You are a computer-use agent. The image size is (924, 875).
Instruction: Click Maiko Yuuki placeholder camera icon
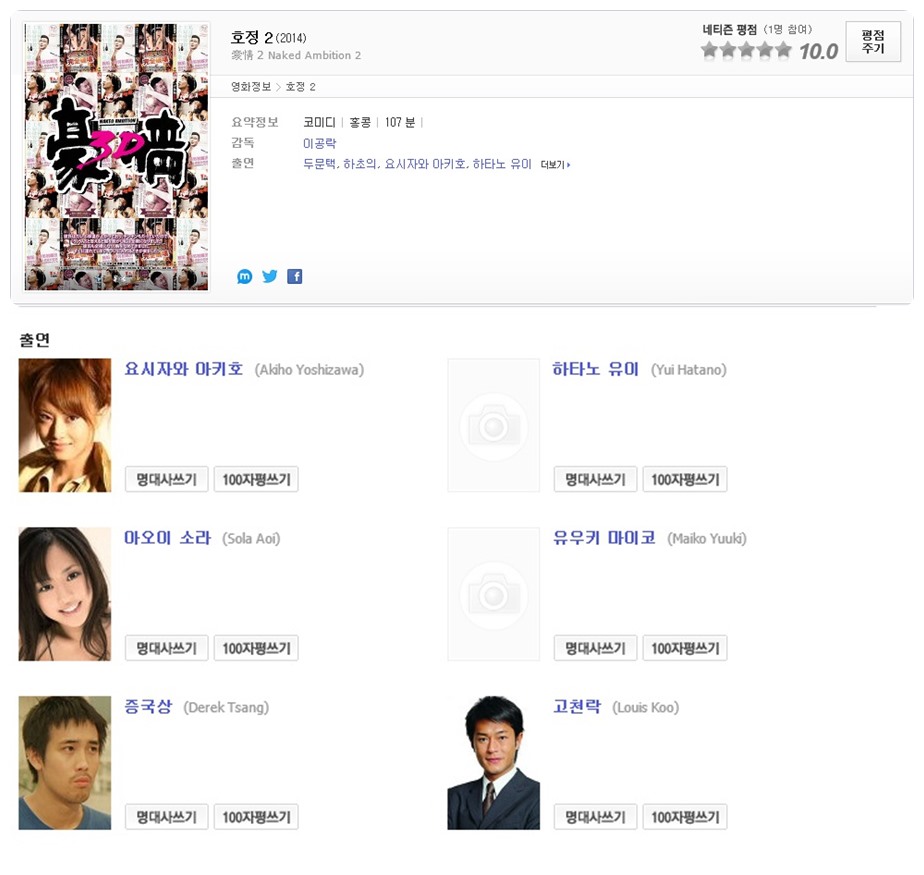pos(493,594)
